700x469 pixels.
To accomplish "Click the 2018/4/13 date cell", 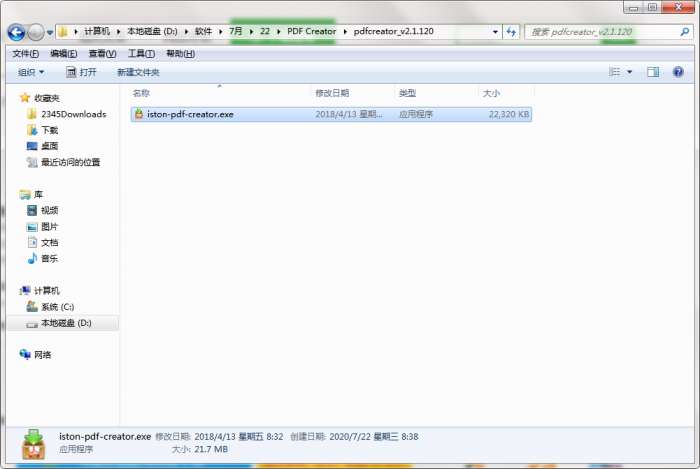I will [349, 114].
